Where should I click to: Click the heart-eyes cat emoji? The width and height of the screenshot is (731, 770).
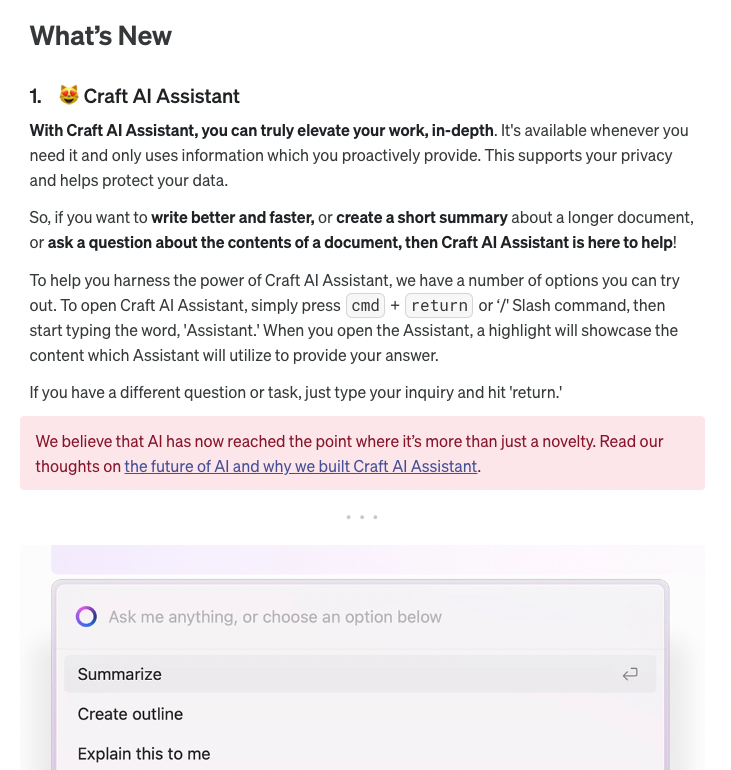coord(69,95)
